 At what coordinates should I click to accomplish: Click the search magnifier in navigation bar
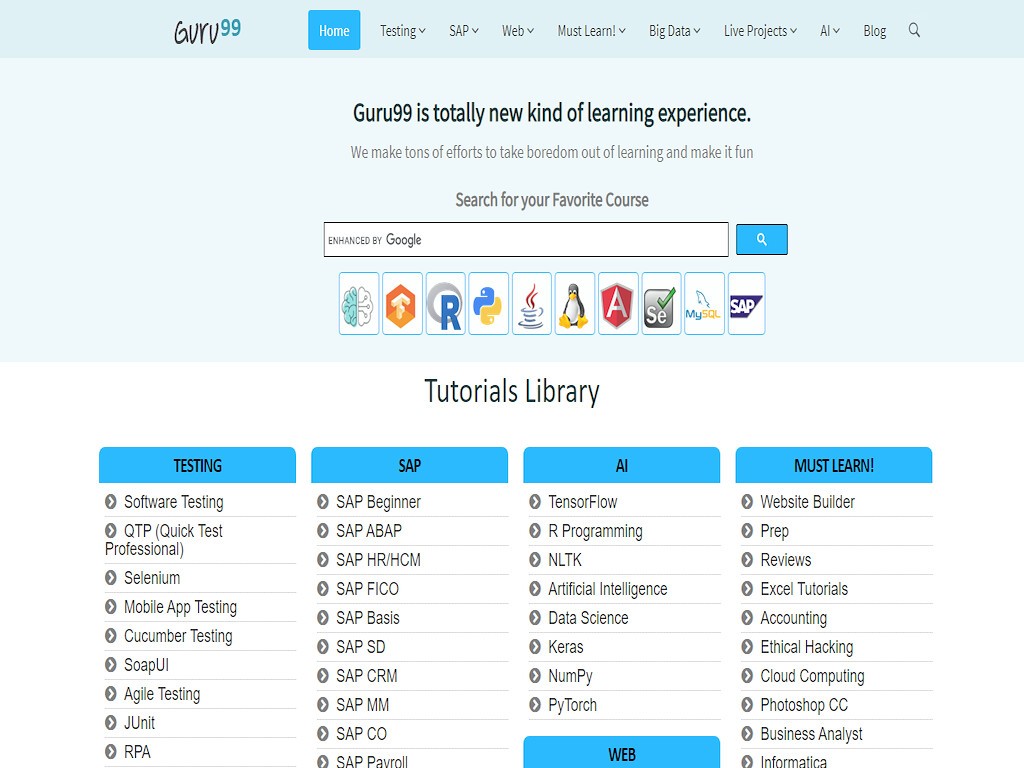pos(914,30)
